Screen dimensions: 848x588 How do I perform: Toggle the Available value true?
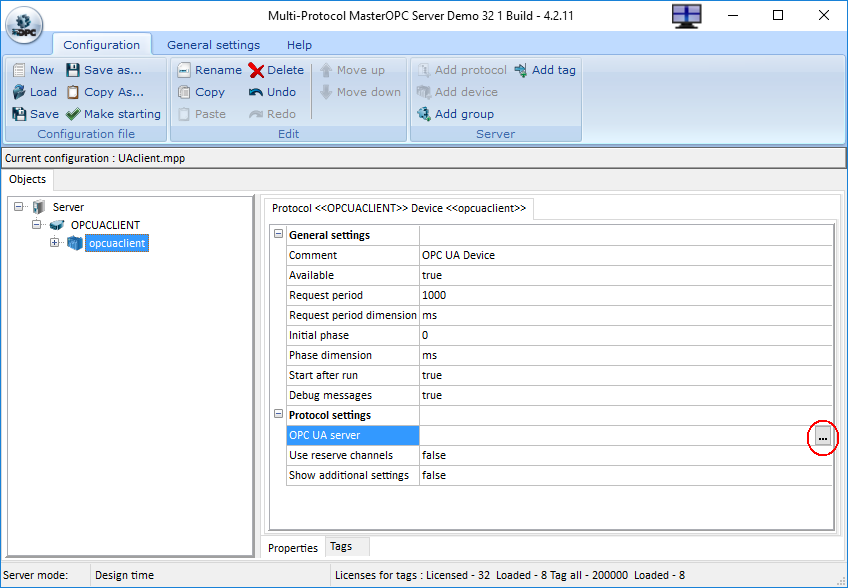626,275
